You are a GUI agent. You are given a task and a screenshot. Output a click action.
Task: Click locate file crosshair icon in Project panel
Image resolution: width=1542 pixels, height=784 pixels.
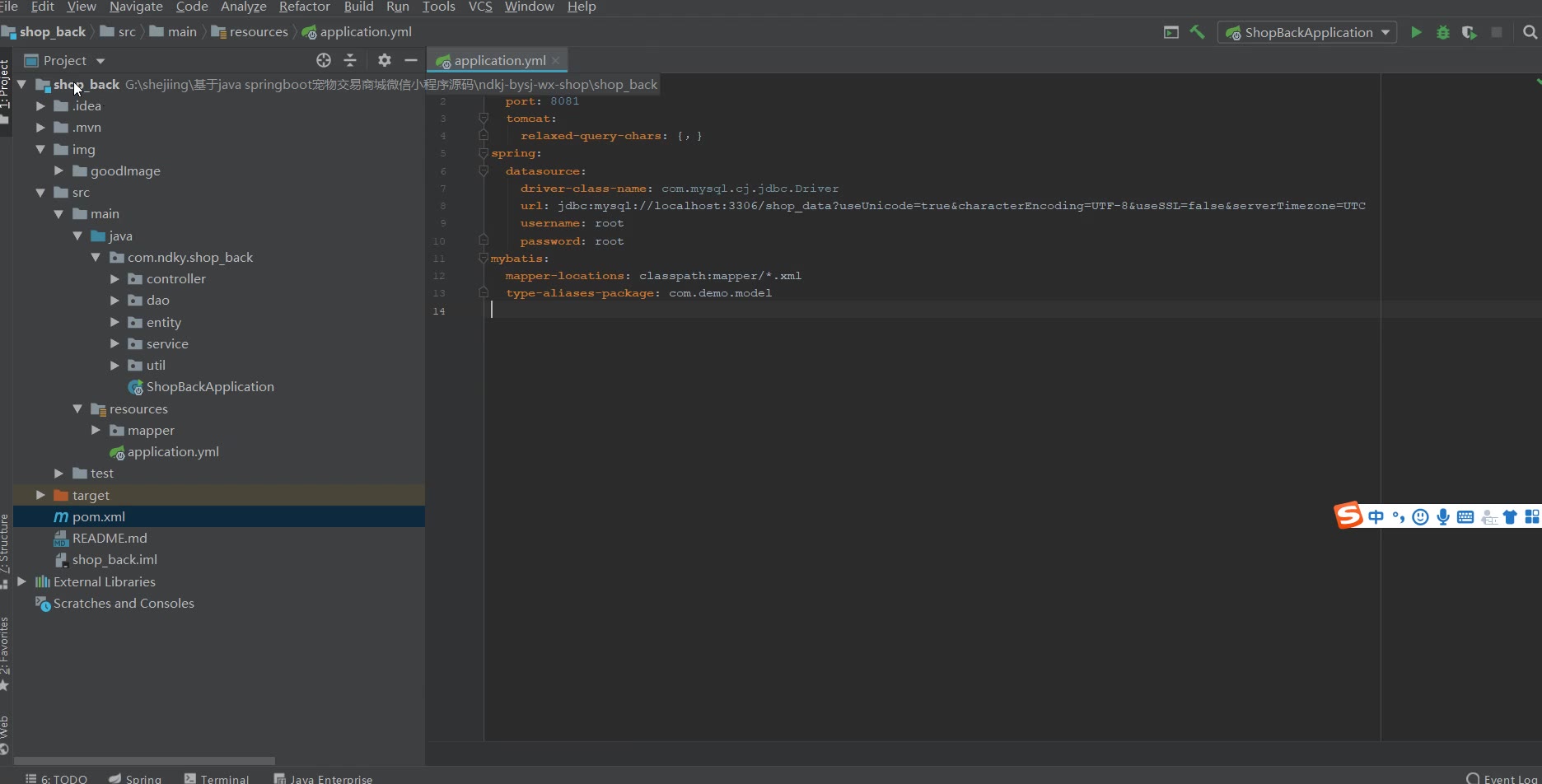click(323, 60)
